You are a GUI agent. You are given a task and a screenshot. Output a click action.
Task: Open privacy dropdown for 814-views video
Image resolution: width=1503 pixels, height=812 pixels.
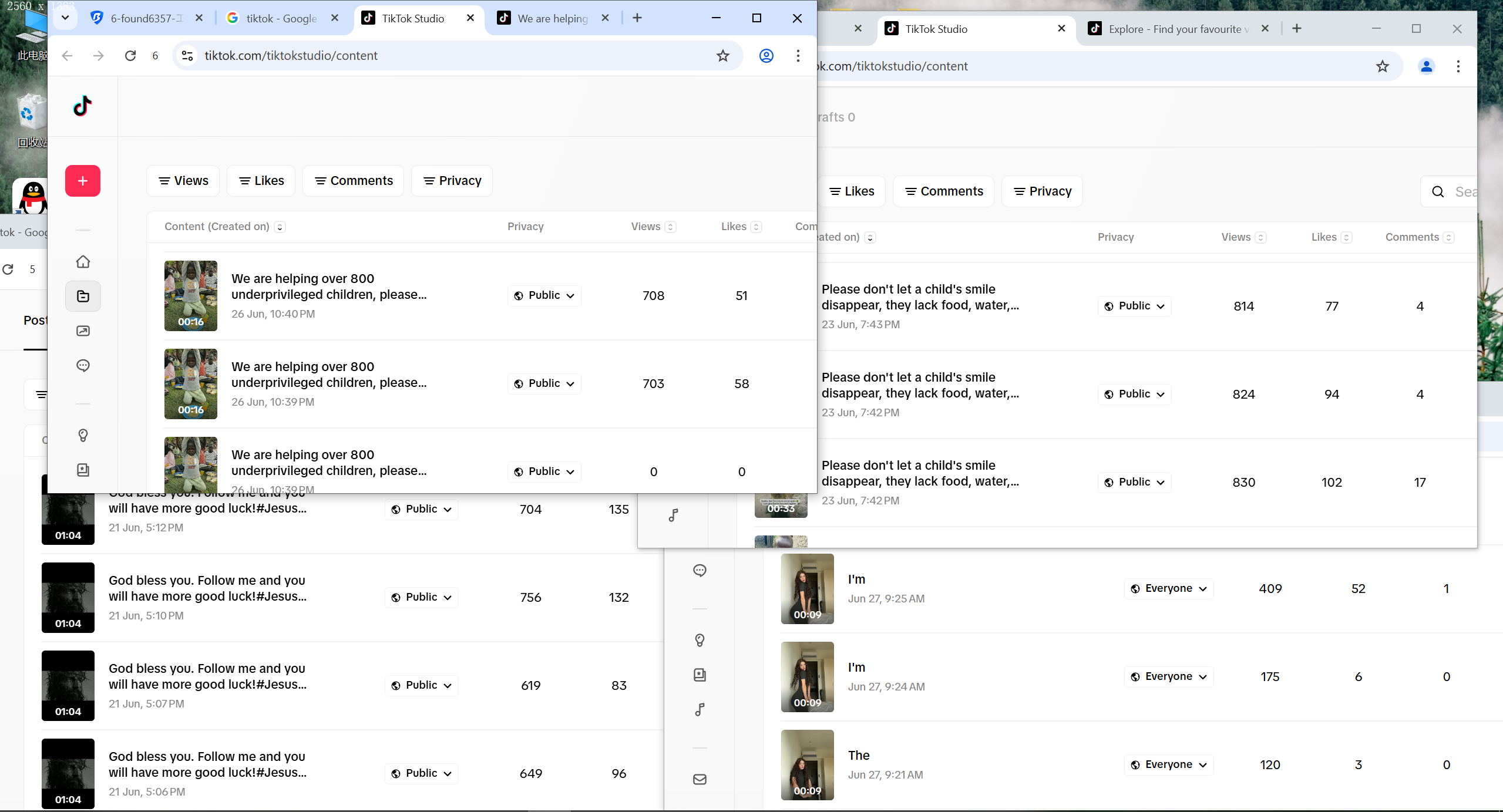[1135, 306]
